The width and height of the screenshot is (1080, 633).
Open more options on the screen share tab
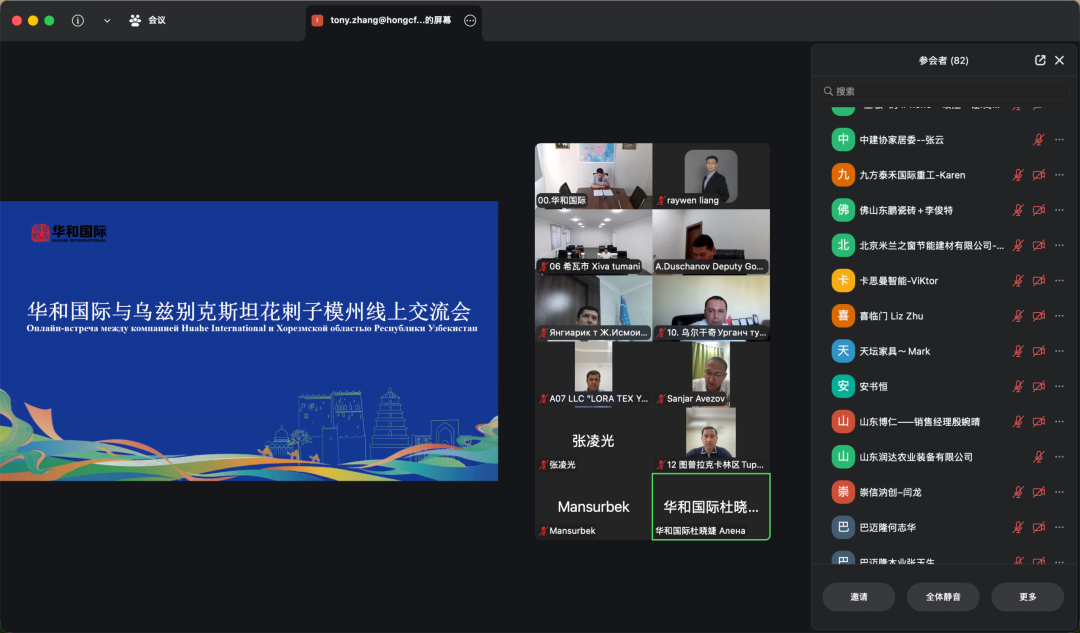pyautogui.click(x=470, y=21)
